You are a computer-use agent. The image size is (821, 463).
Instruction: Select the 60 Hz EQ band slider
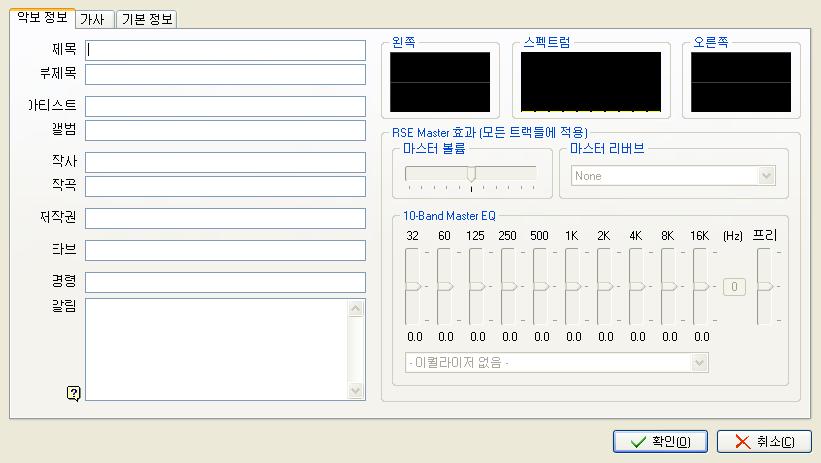[445, 286]
